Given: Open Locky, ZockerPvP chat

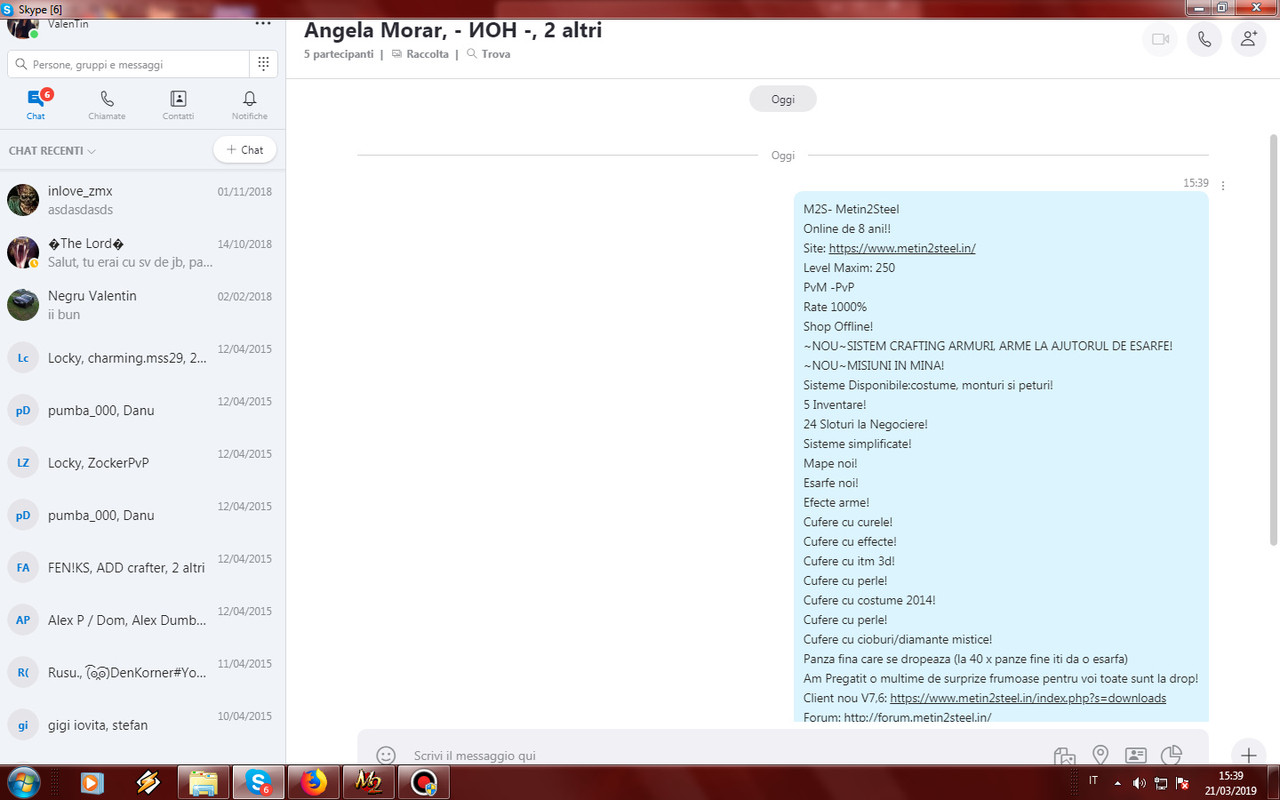Looking at the screenshot, I should [142, 463].
